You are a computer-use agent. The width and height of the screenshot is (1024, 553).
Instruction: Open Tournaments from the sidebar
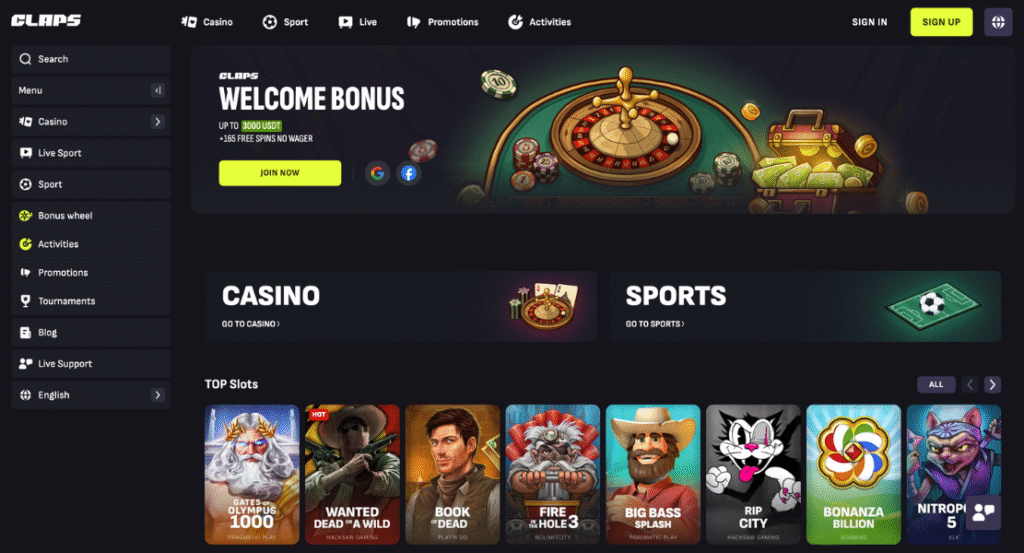[x=91, y=301]
